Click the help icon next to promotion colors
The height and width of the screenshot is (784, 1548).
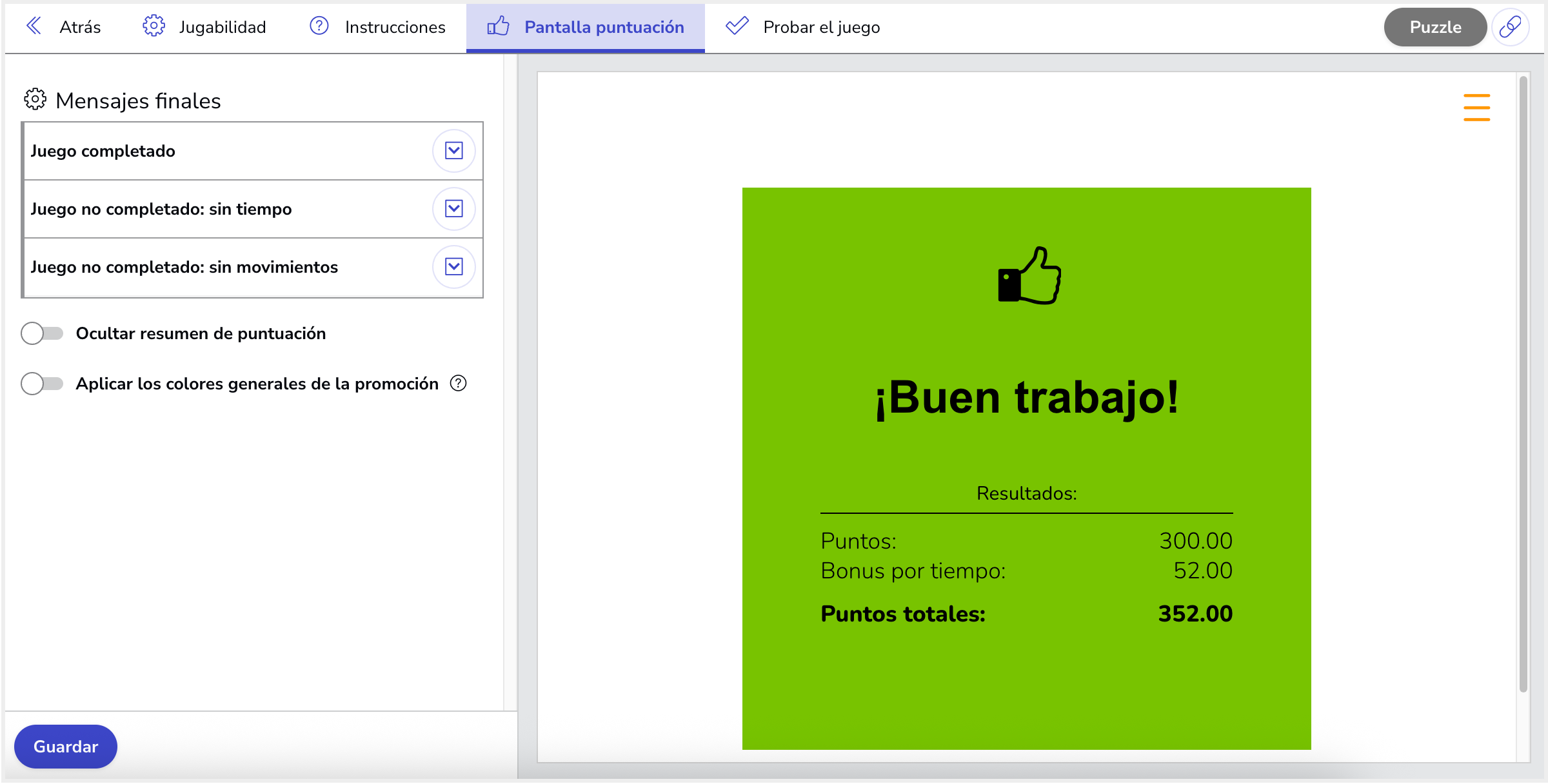pos(458,384)
